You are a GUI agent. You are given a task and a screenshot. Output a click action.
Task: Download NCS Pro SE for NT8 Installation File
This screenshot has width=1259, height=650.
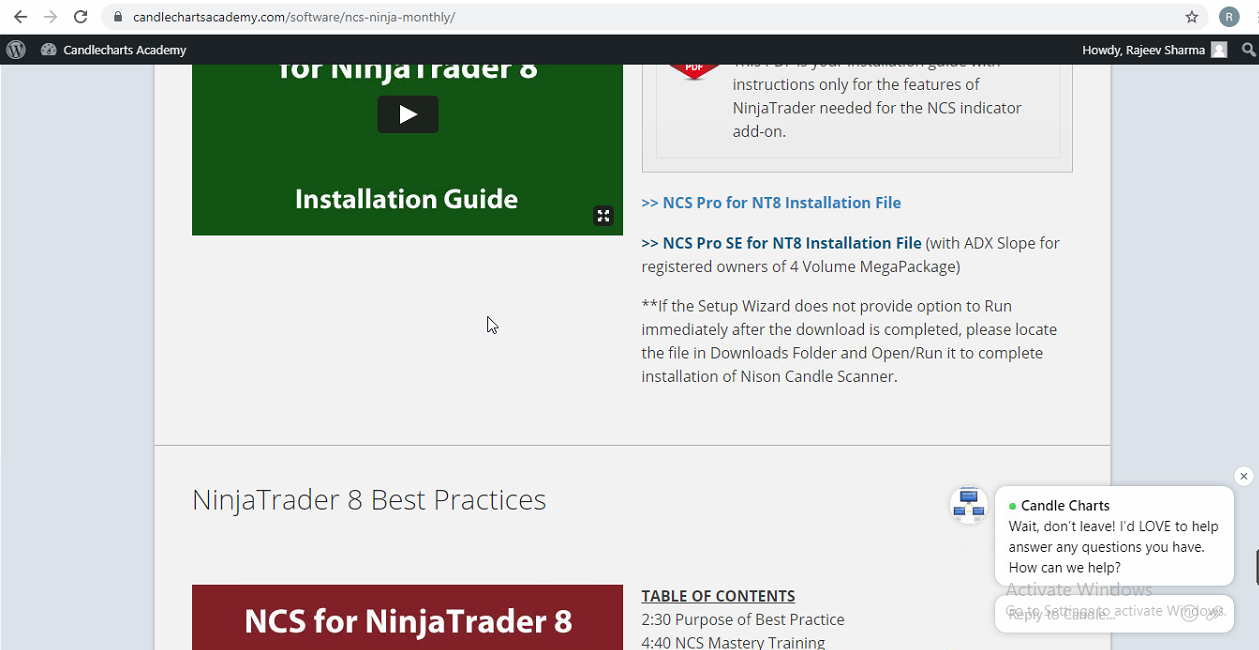coord(781,243)
